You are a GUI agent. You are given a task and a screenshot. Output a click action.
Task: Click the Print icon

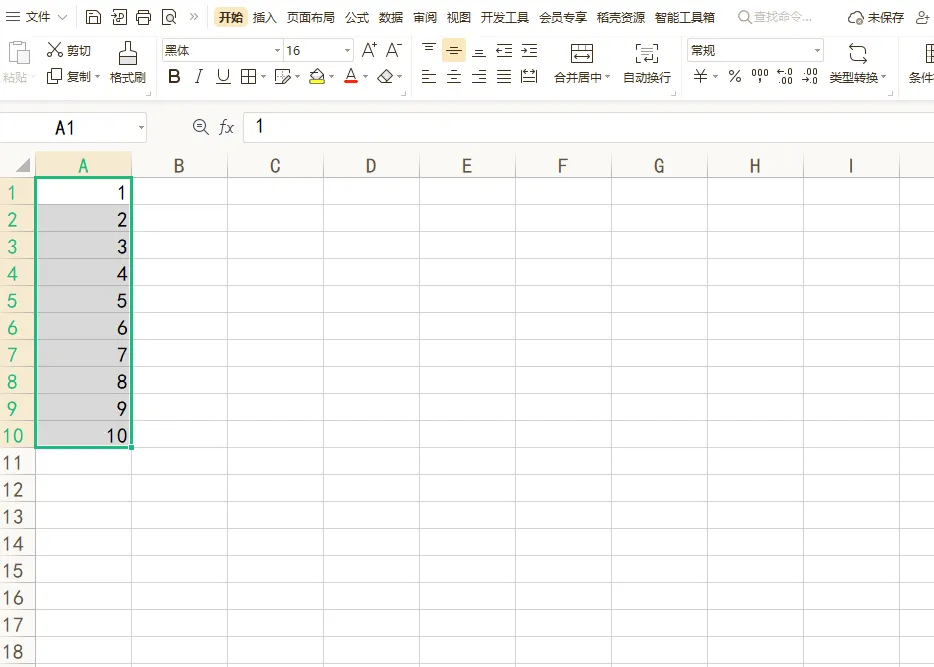144,17
